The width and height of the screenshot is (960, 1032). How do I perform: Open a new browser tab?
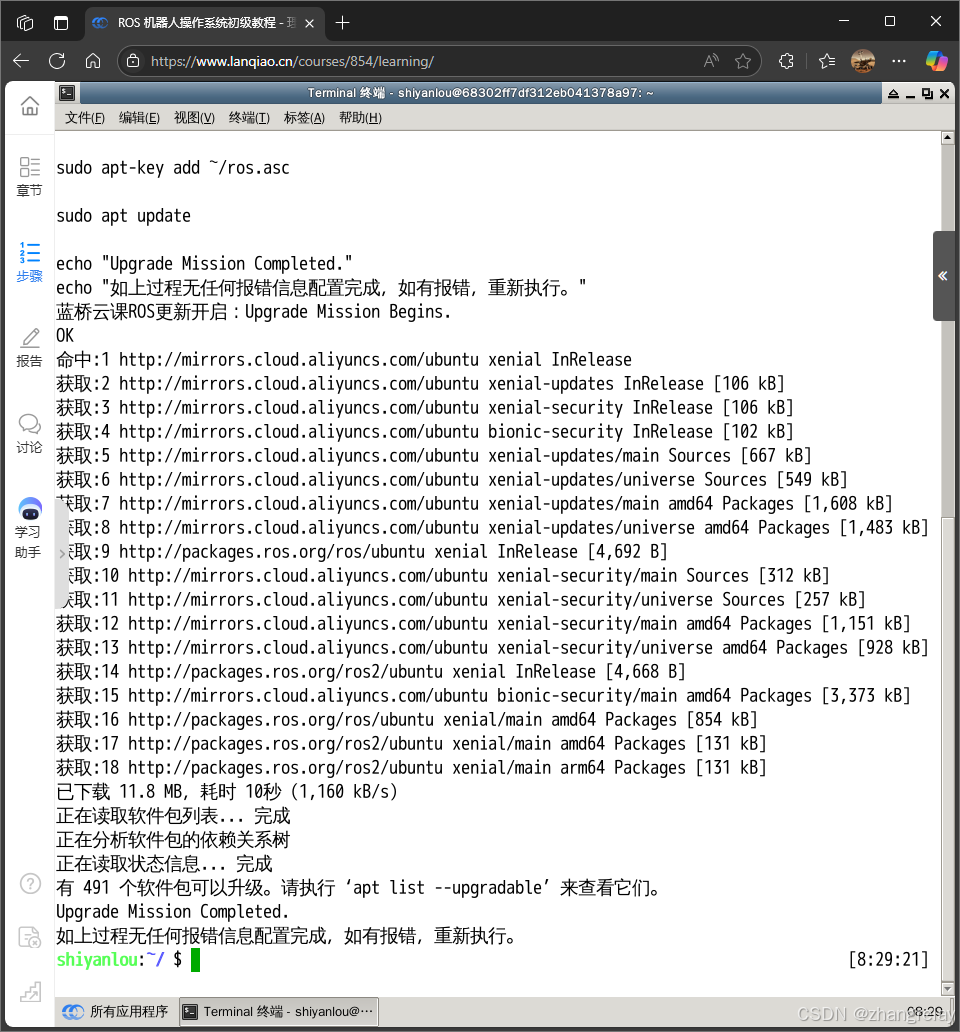[x=342, y=23]
